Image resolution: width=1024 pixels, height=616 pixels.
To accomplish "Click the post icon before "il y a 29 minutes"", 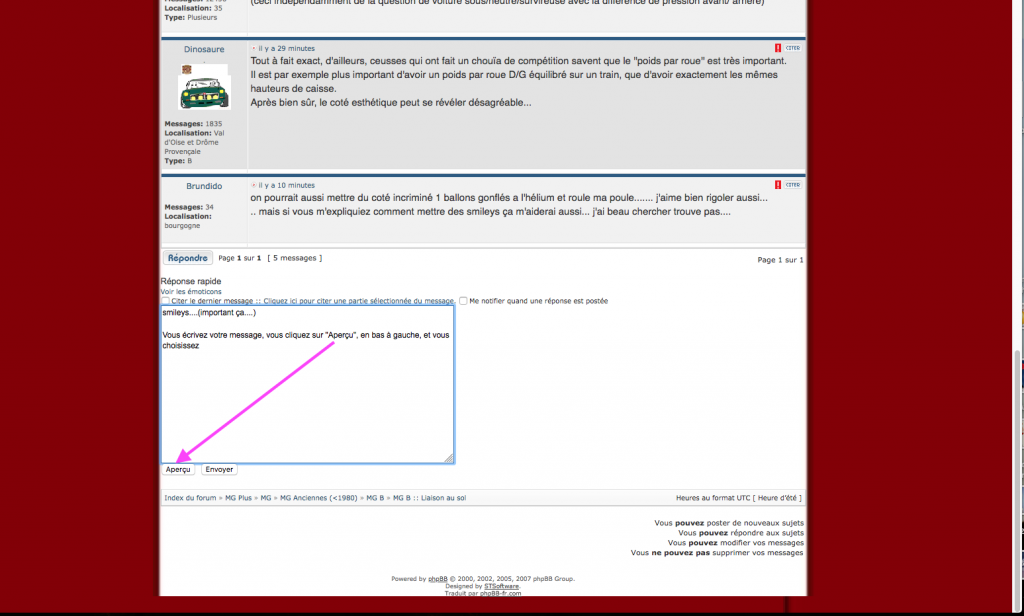I will [254, 48].
